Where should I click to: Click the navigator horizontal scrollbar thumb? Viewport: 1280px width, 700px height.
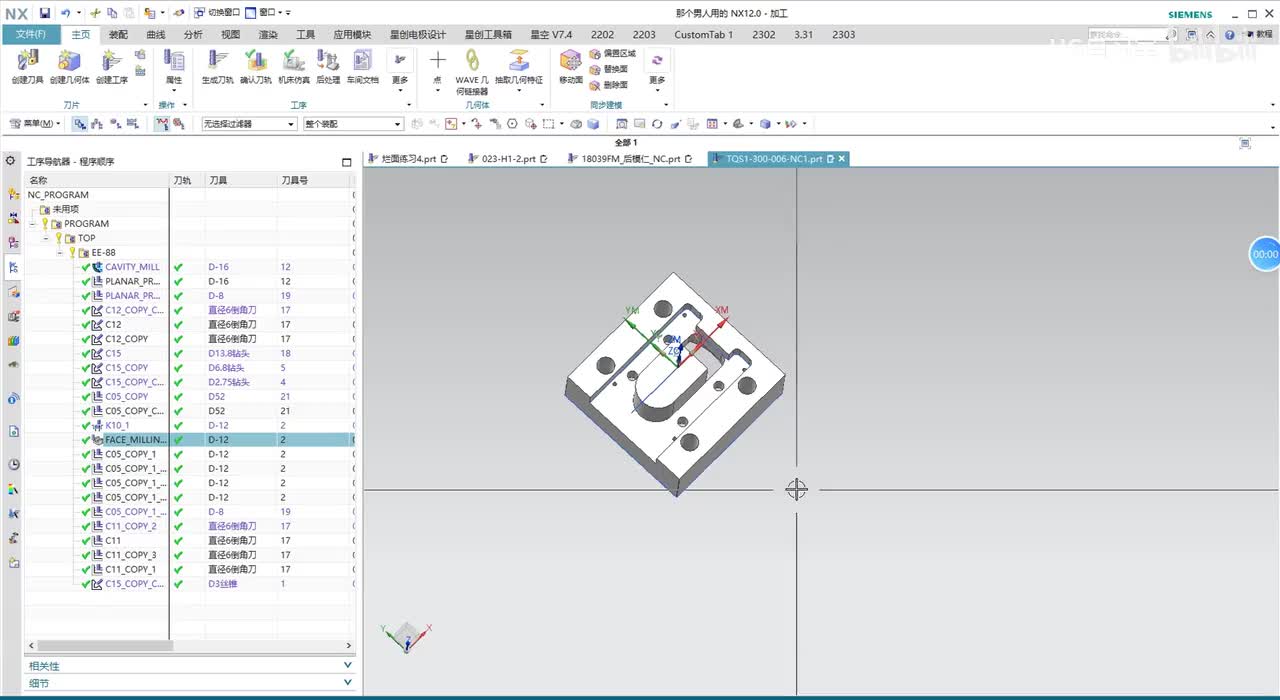[x=104, y=646]
